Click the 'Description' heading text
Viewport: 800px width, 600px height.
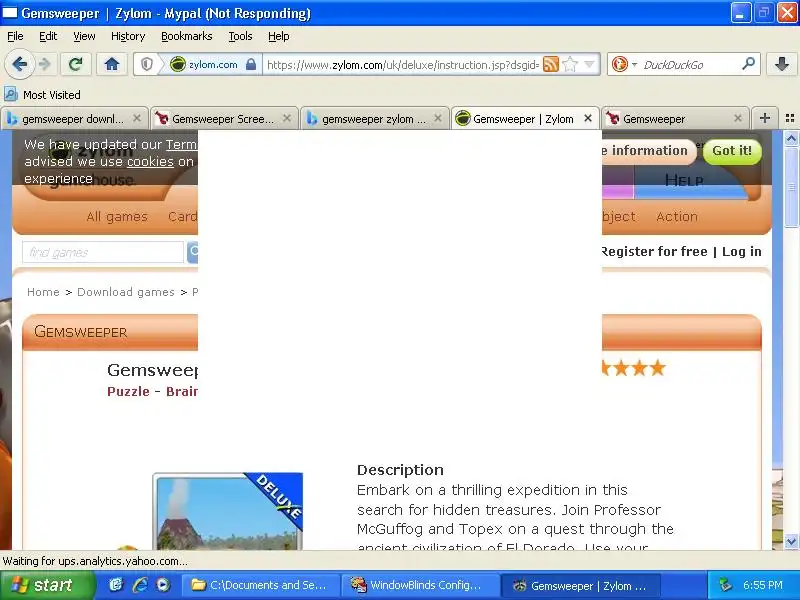pos(401,470)
